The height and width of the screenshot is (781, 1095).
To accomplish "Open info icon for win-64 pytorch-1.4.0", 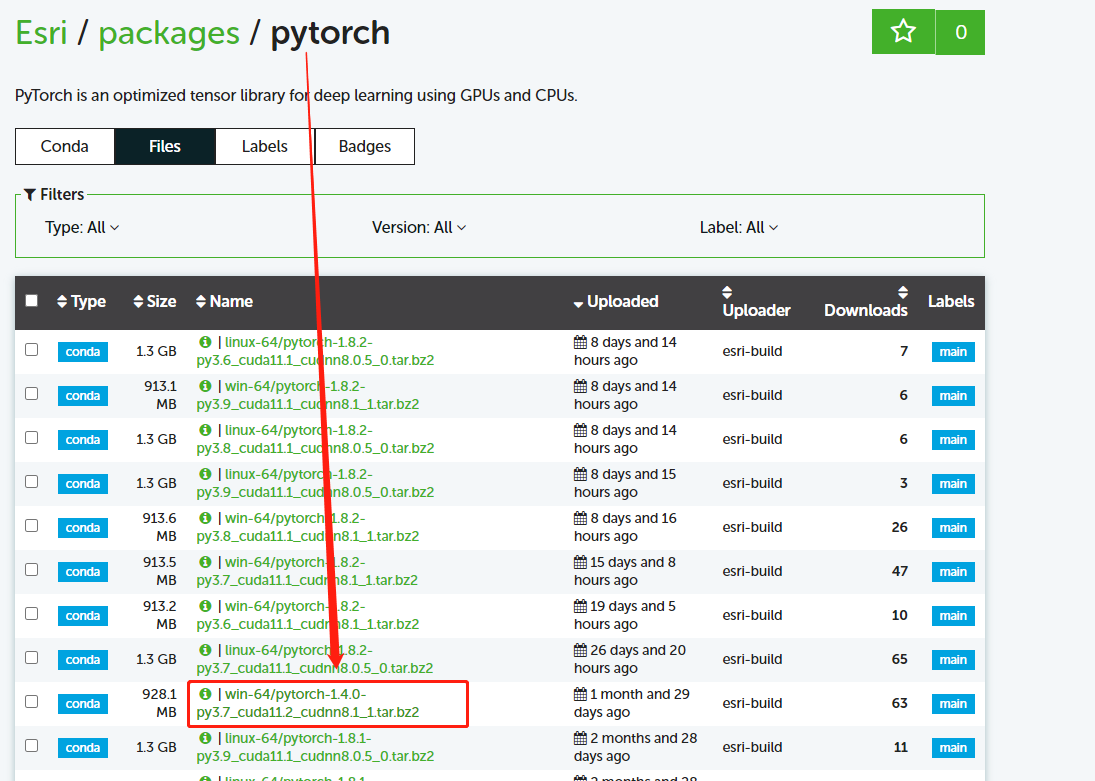I will [x=205, y=694].
